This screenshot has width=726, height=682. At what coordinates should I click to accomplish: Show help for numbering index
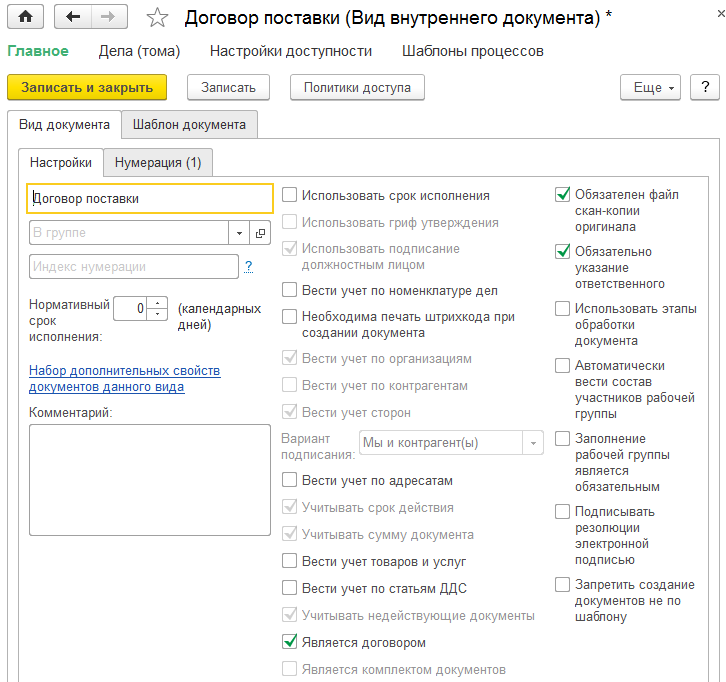pyautogui.click(x=249, y=266)
